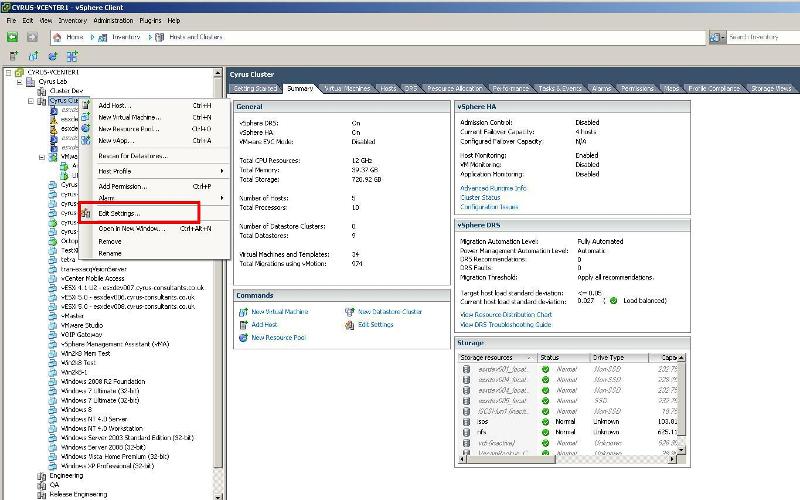Switch to the Hosts tab
800x500 pixels.
click(388, 89)
